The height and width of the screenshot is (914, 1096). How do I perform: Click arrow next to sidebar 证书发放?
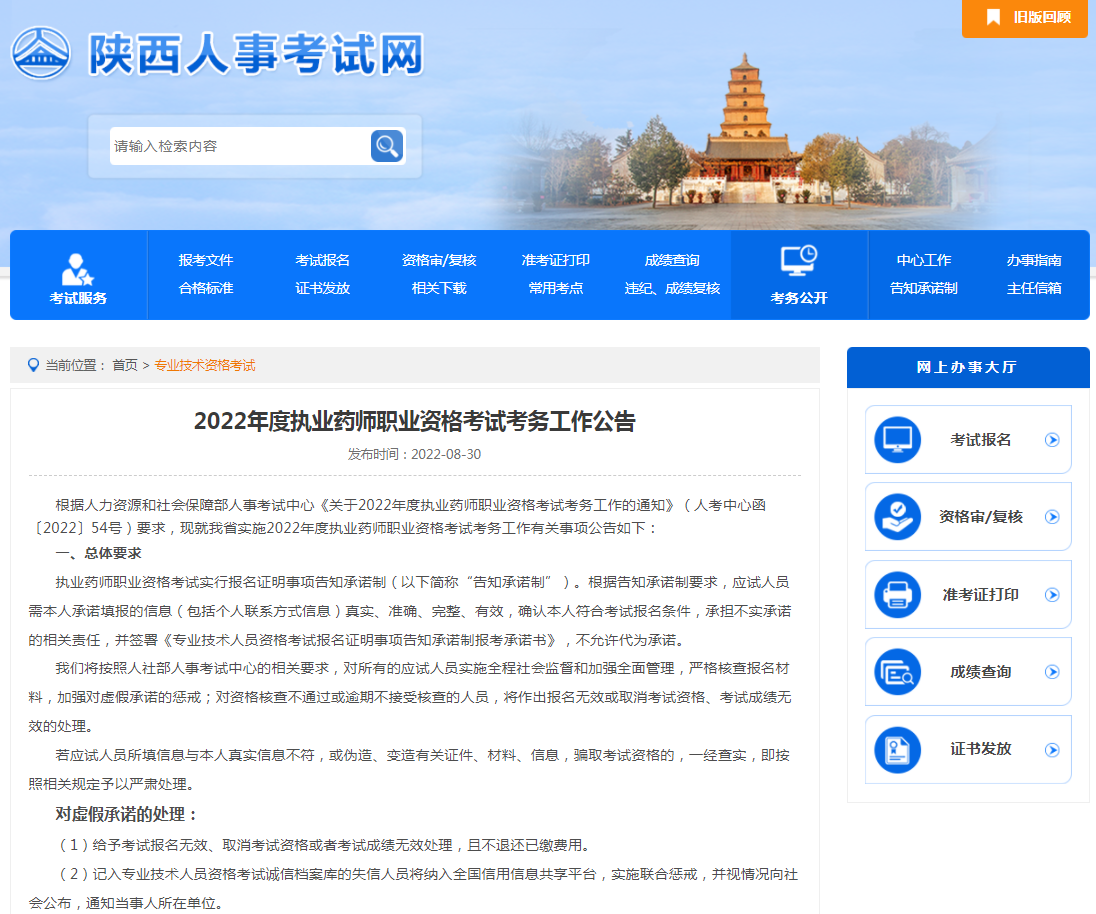tap(1051, 749)
